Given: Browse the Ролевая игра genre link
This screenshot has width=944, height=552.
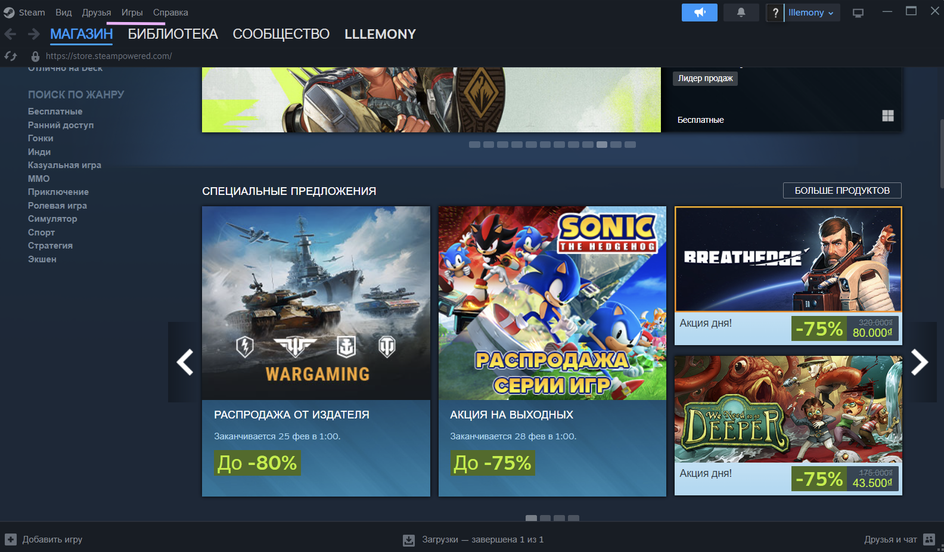Looking at the screenshot, I should point(57,205).
